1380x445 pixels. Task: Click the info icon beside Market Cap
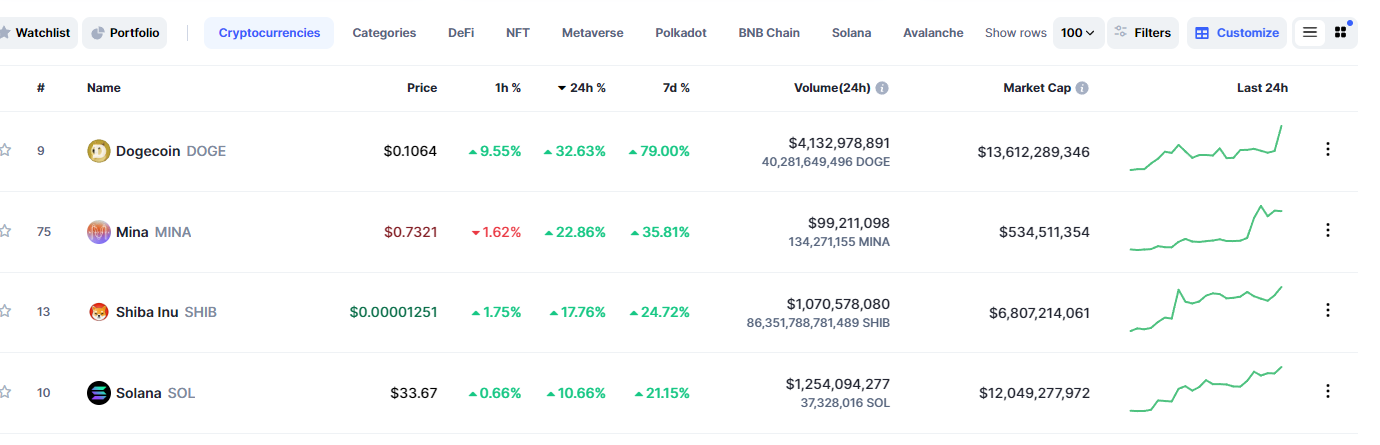tap(1082, 88)
